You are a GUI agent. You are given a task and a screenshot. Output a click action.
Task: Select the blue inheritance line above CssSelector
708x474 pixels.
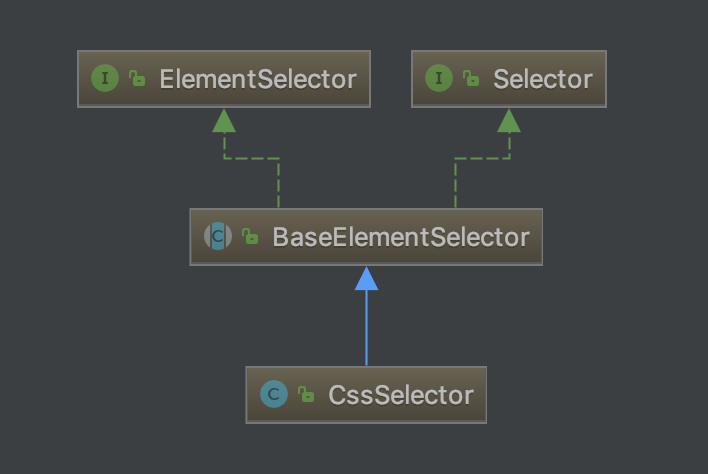[x=366, y=330]
